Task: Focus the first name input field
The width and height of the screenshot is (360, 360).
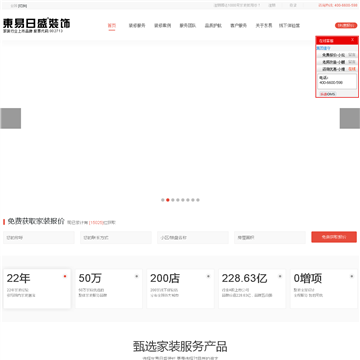Action: click(39, 238)
